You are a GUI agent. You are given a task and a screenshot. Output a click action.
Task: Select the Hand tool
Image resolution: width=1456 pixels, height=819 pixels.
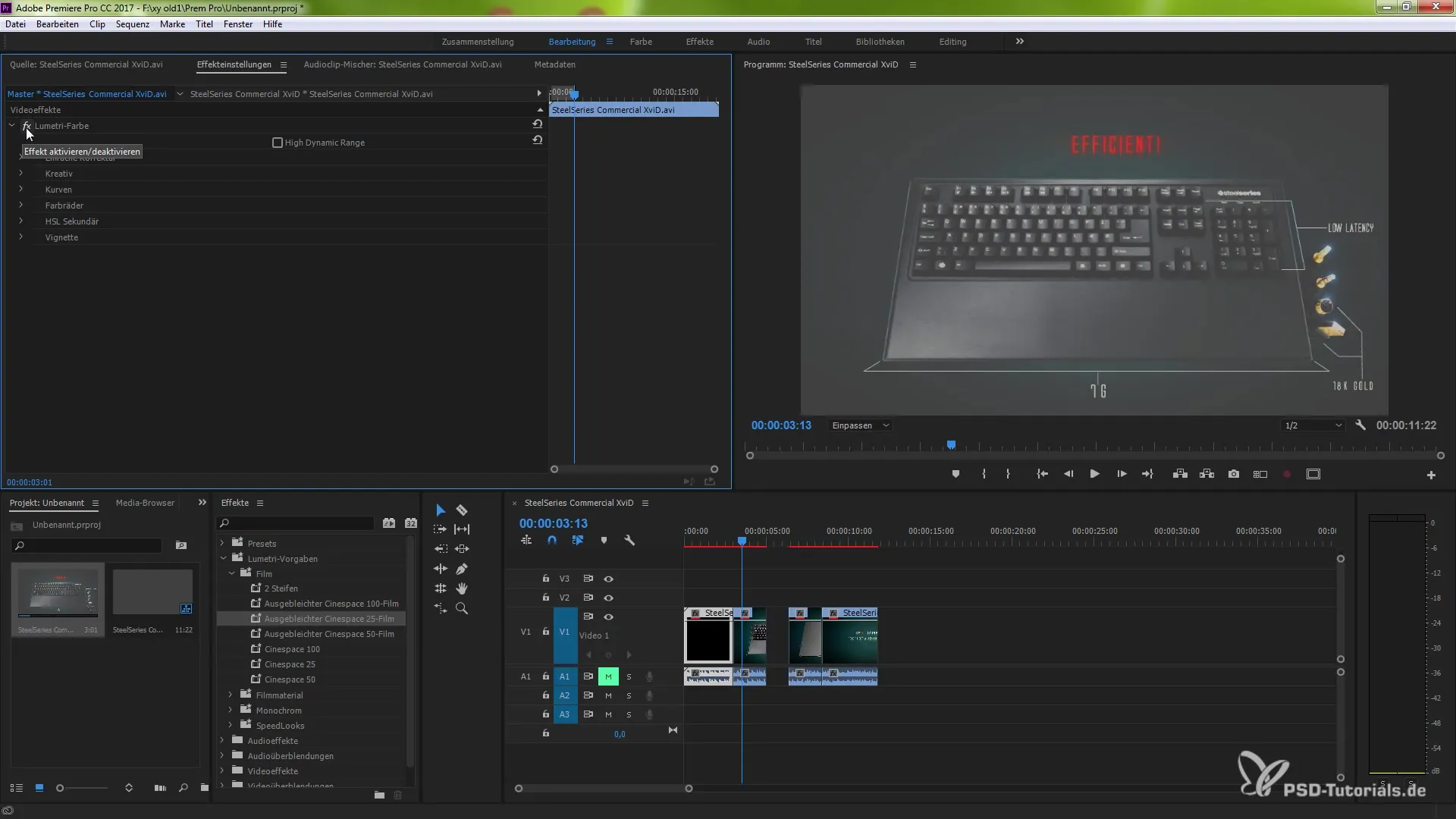coord(462,588)
